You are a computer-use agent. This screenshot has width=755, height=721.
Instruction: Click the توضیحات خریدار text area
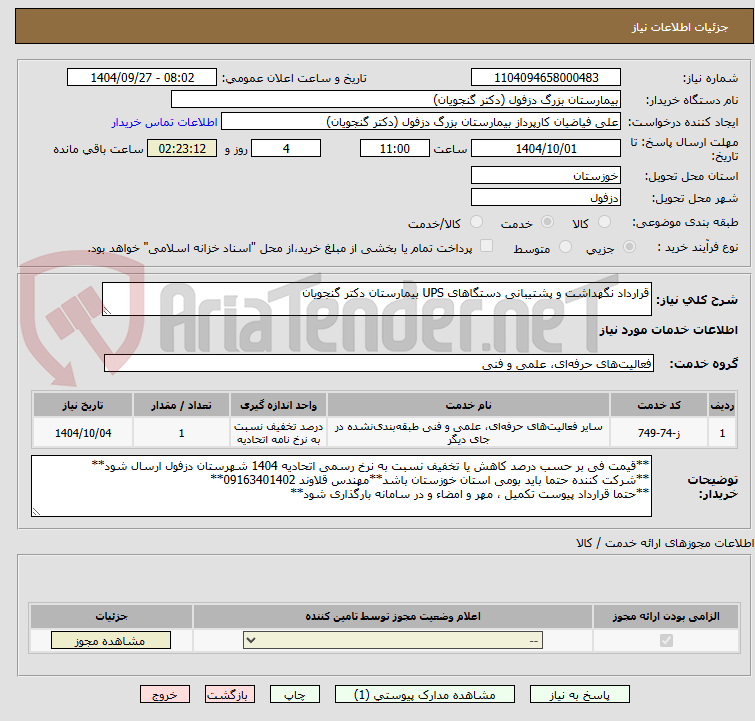[341, 486]
